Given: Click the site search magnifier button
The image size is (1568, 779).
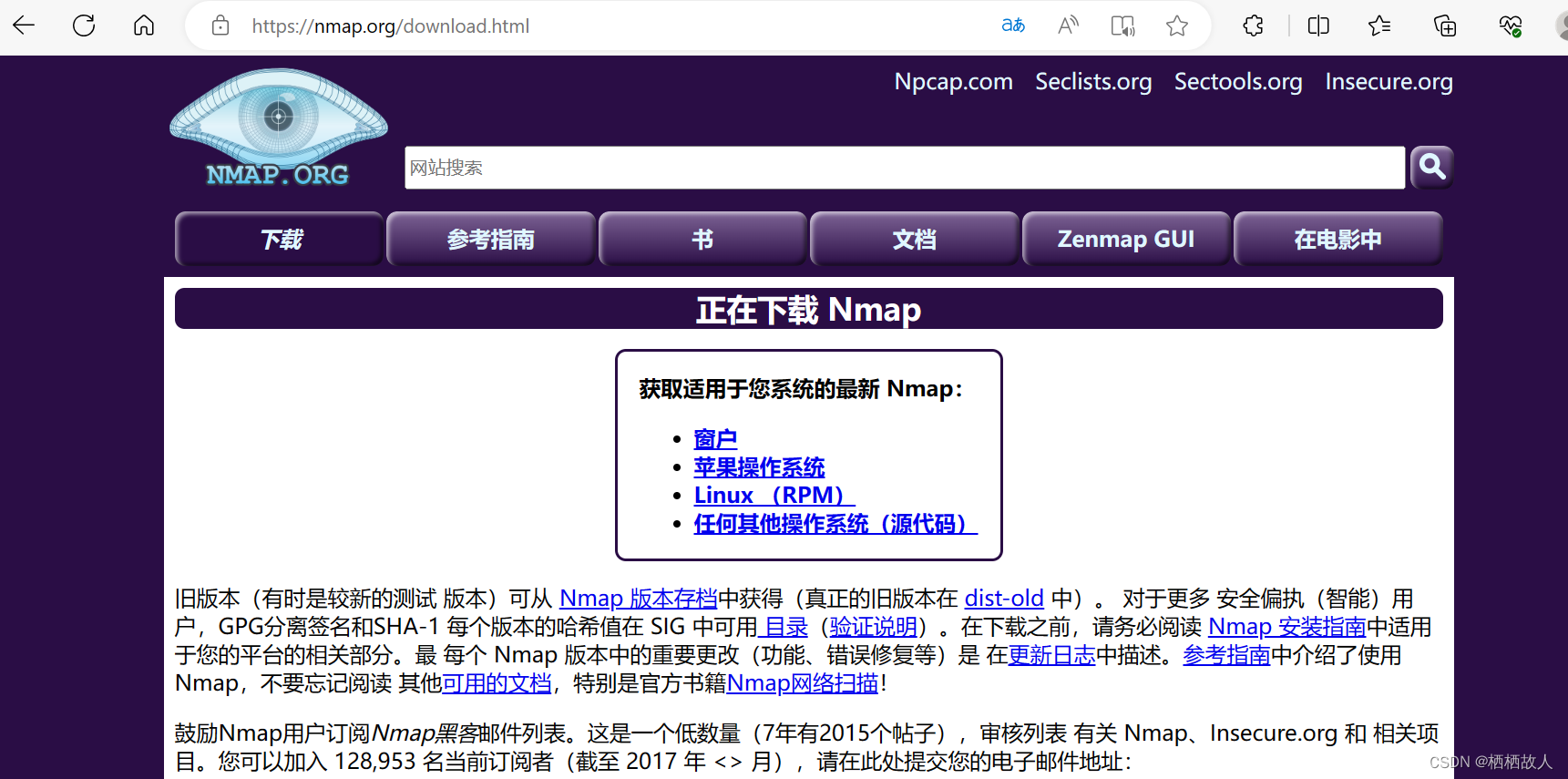Looking at the screenshot, I should coord(1431,167).
